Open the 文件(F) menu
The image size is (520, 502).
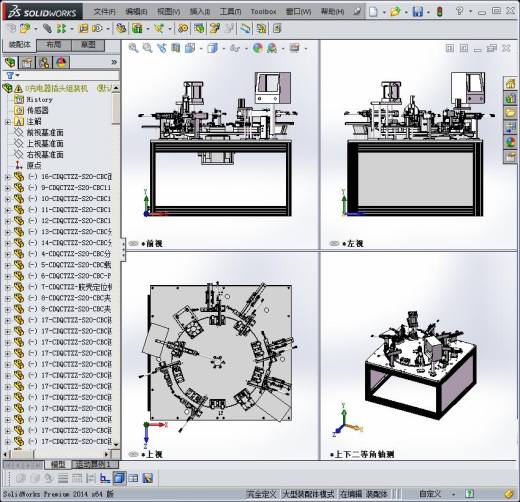104,12
